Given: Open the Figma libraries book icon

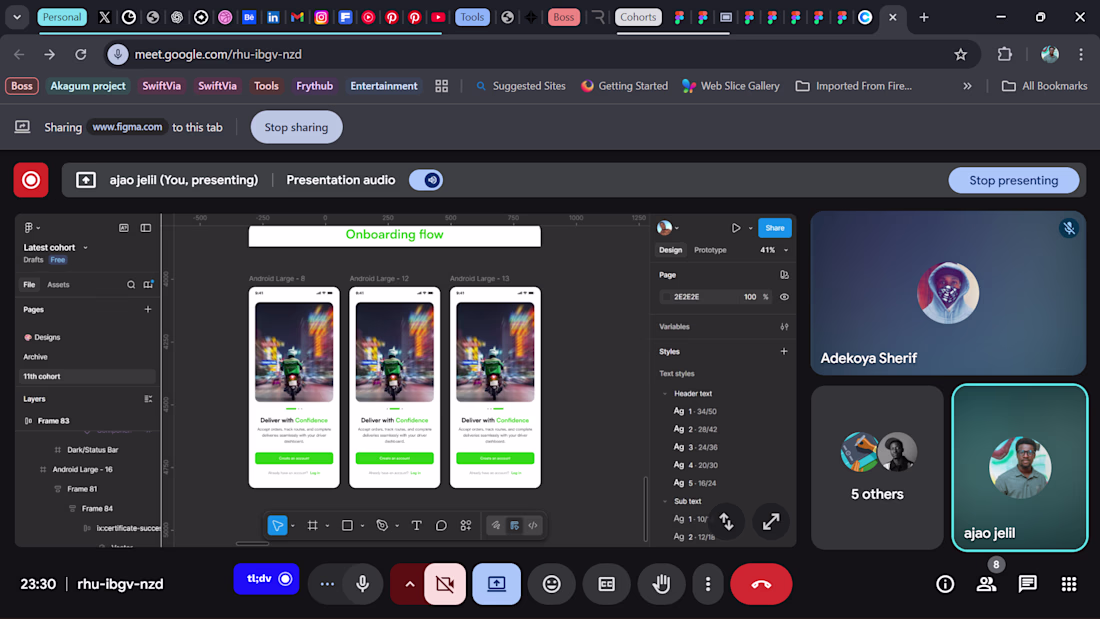Looking at the screenshot, I should (148, 284).
